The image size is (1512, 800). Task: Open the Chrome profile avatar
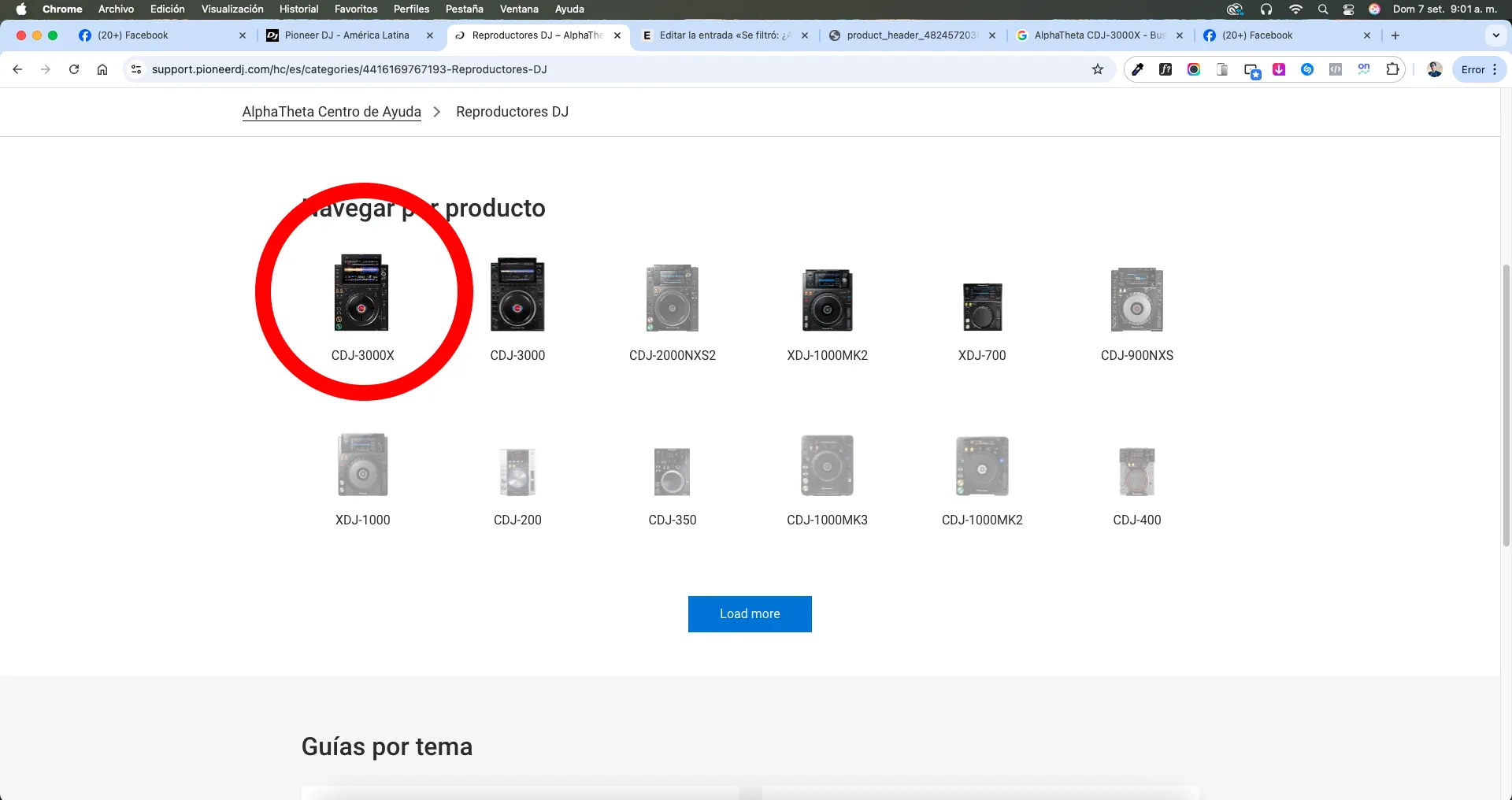pyautogui.click(x=1435, y=69)
